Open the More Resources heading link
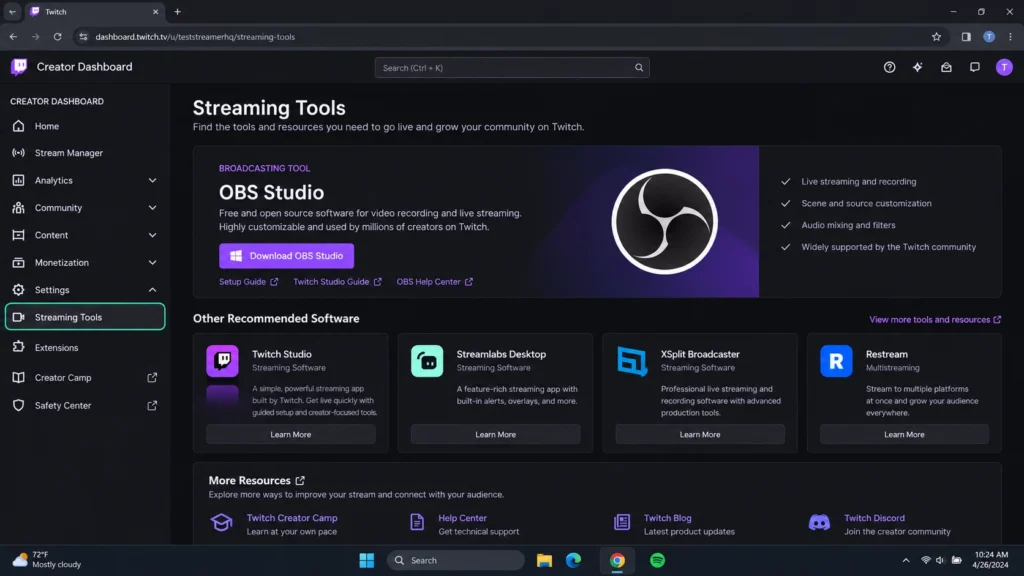Viewport: 1024px width, 576px height. [249, 481]
